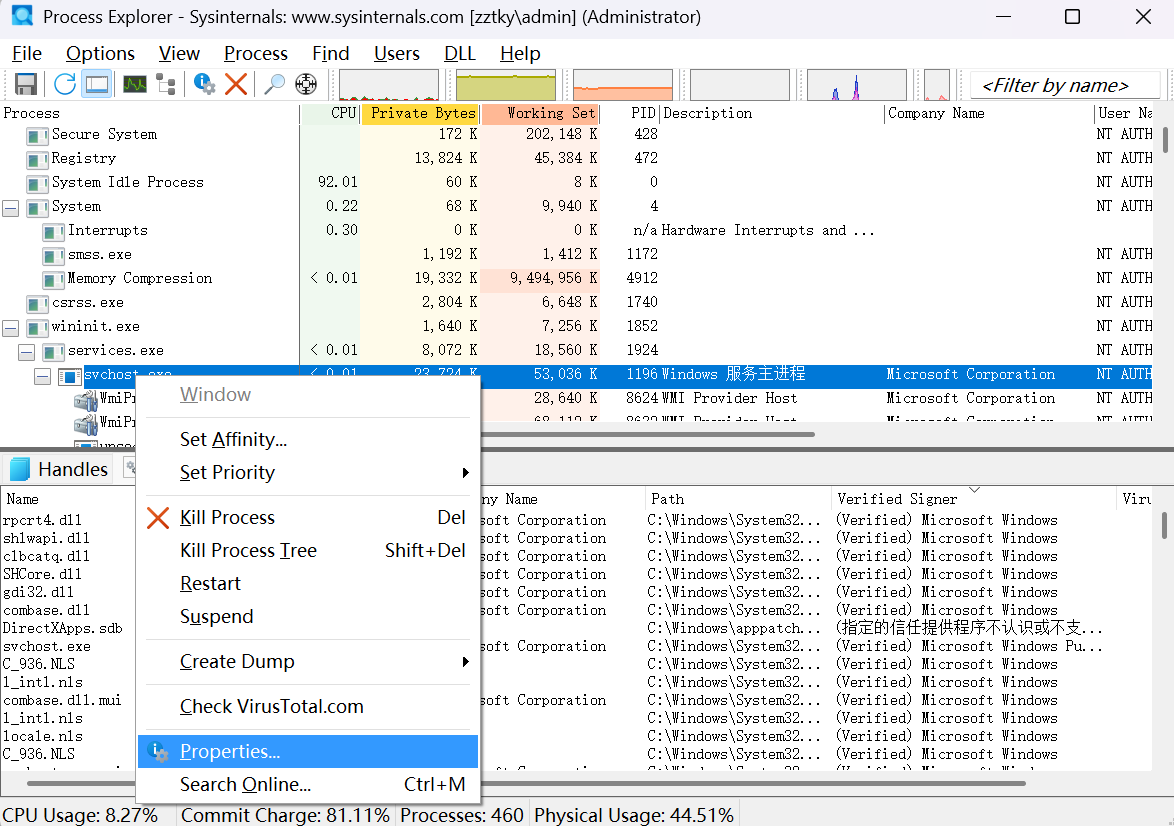Click the Registry process icon

tap(37, 160)
